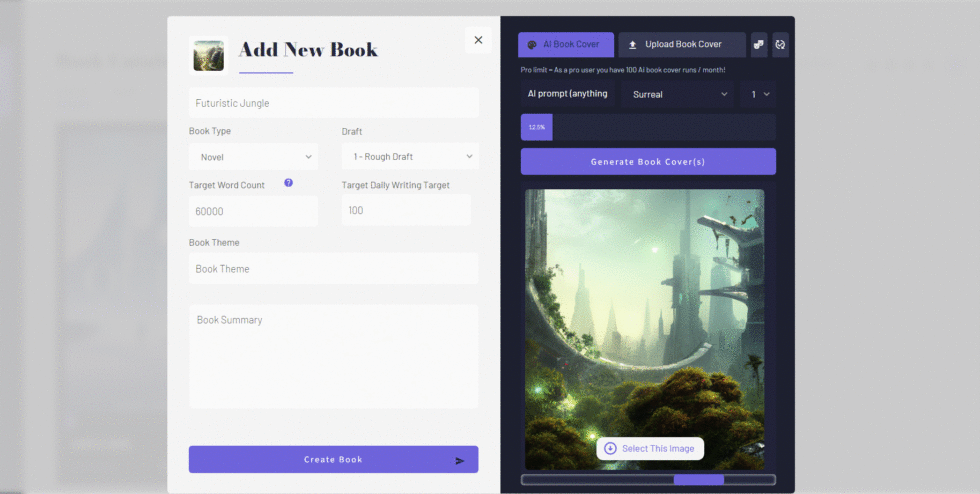
Task: Click the download icon on Select This Image
Action: point(610,448)
